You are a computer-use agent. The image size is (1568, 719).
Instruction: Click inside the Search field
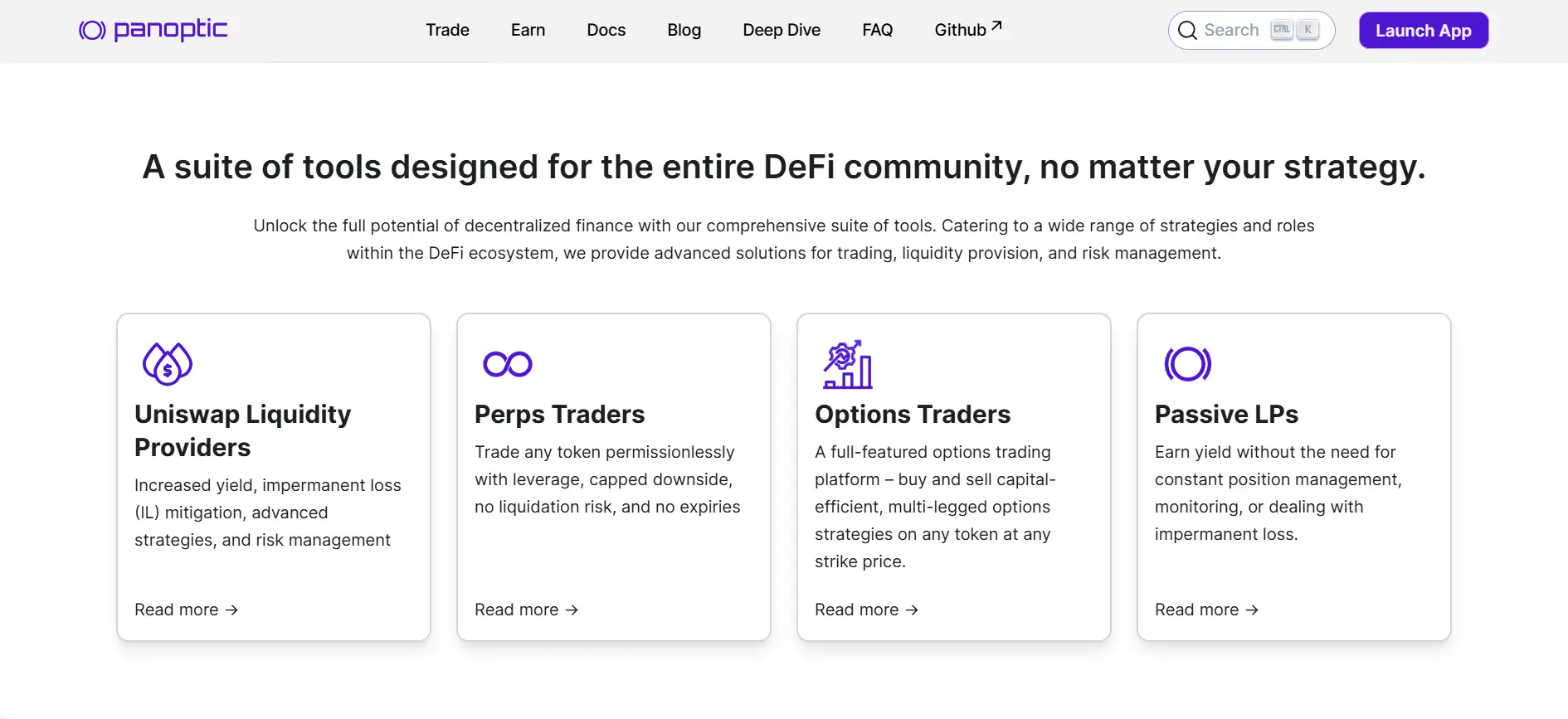click(1231, 31)
